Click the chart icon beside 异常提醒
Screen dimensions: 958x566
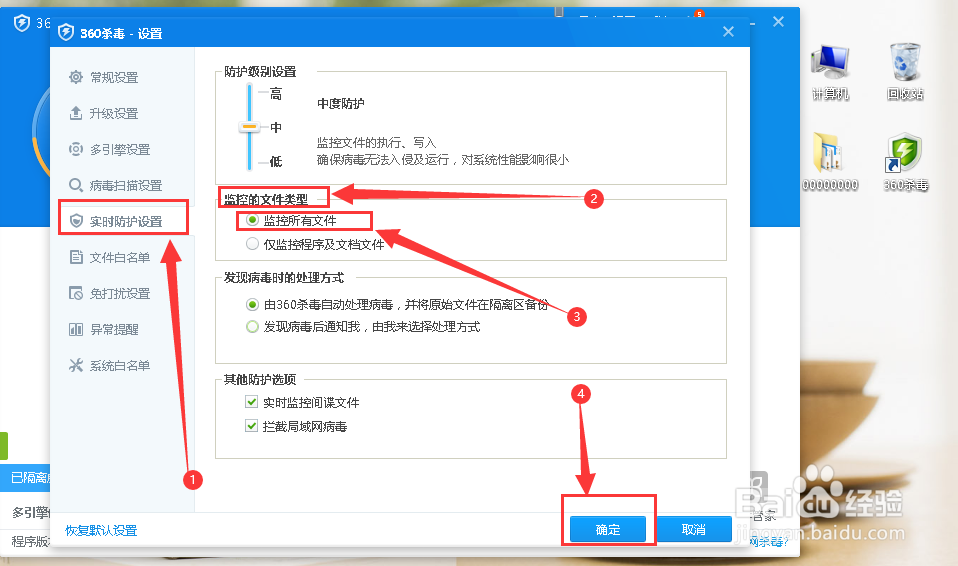(76, 329)
